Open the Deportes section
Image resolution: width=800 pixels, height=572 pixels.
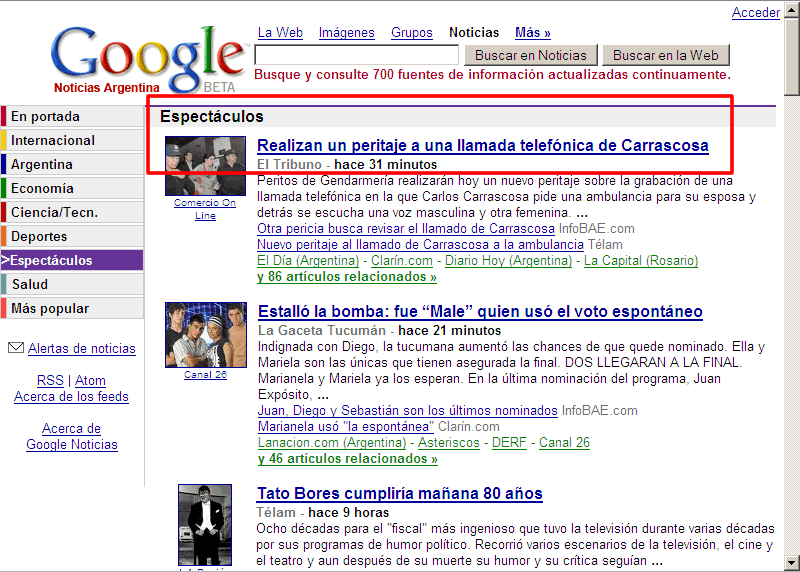[72, 236]
